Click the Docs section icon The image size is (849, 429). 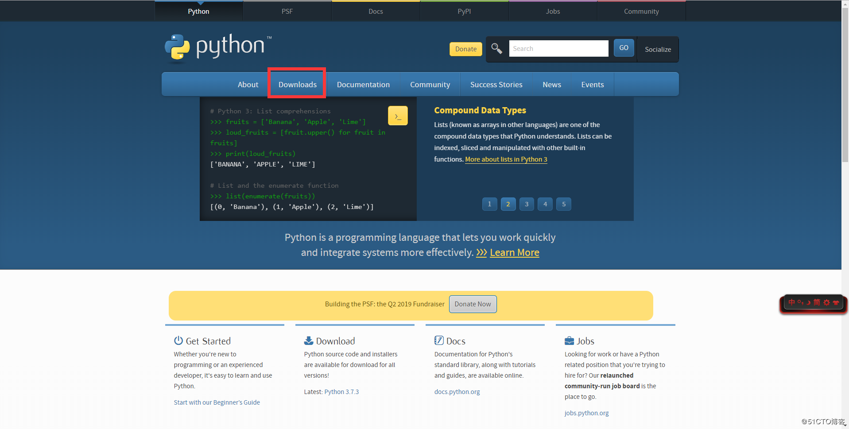click(x=439, y=341)
